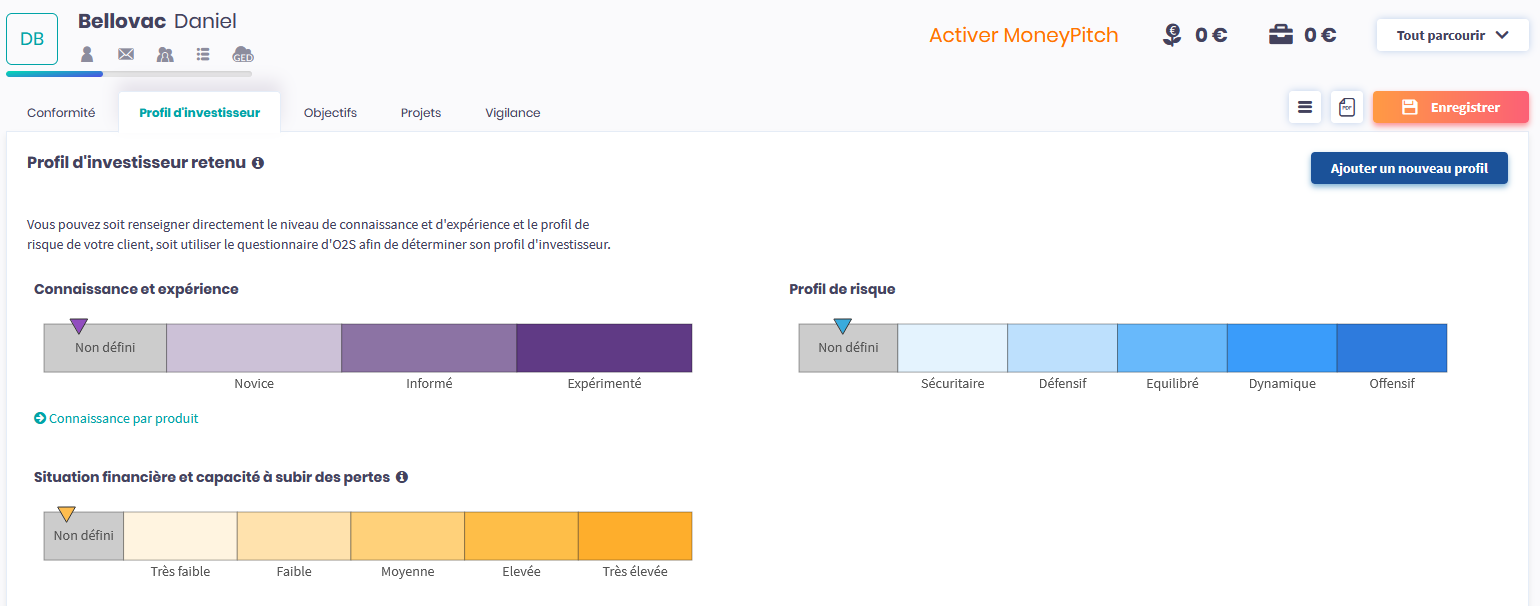Open the client person profile icon
The image size is (1540, 606).
click(x=87, y=54)
